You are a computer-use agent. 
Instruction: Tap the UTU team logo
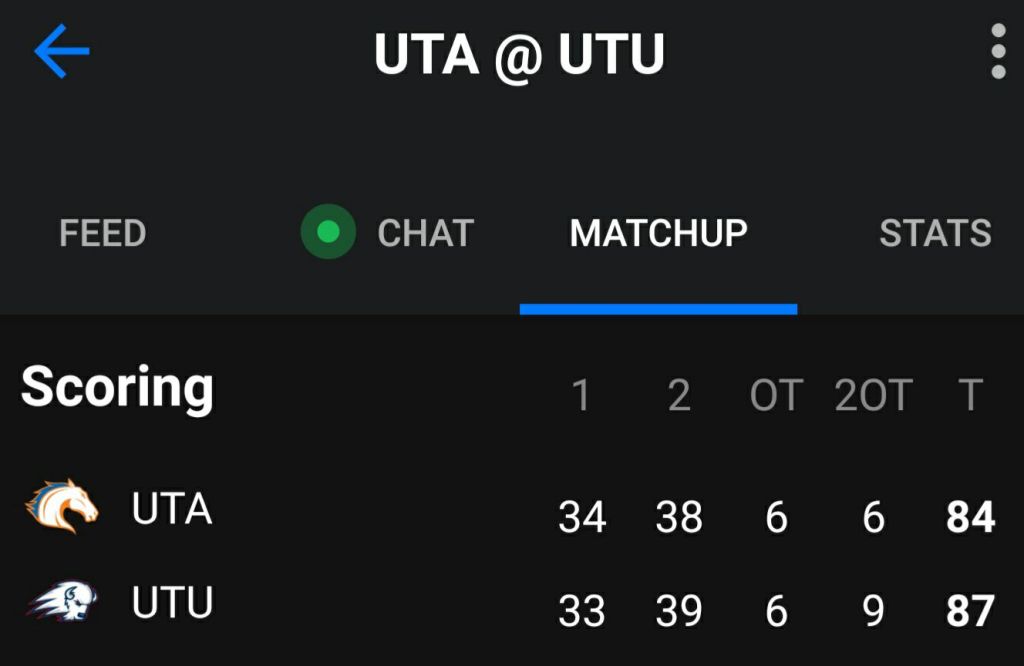(x=62, y=602)
